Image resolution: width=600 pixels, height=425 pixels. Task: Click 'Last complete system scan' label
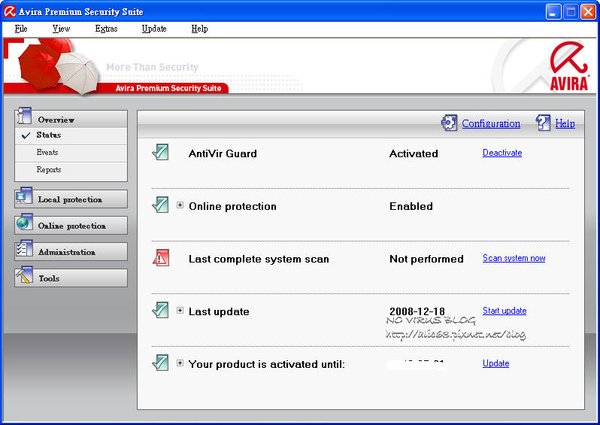[259, 259]
